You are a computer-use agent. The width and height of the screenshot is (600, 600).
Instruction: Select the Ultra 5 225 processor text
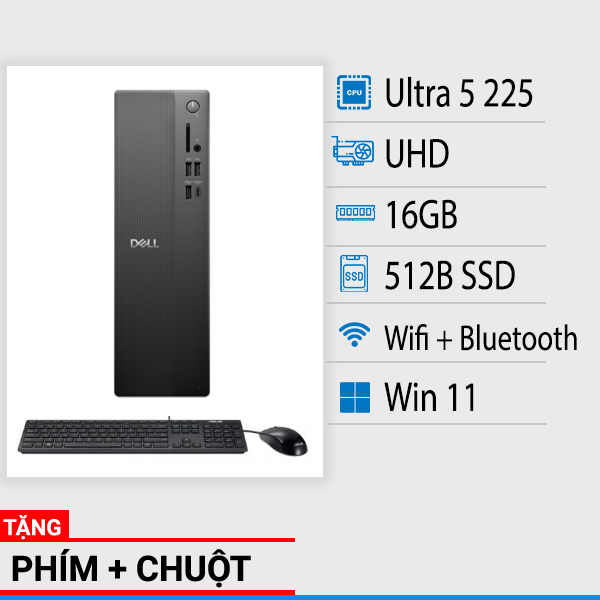pyautogui.click(x=458, y=93)
